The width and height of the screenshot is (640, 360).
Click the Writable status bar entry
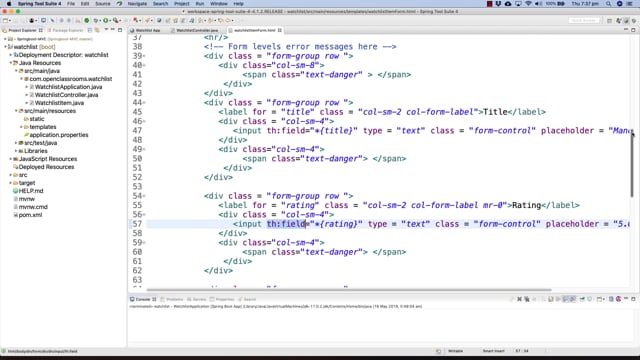[455, 351]
